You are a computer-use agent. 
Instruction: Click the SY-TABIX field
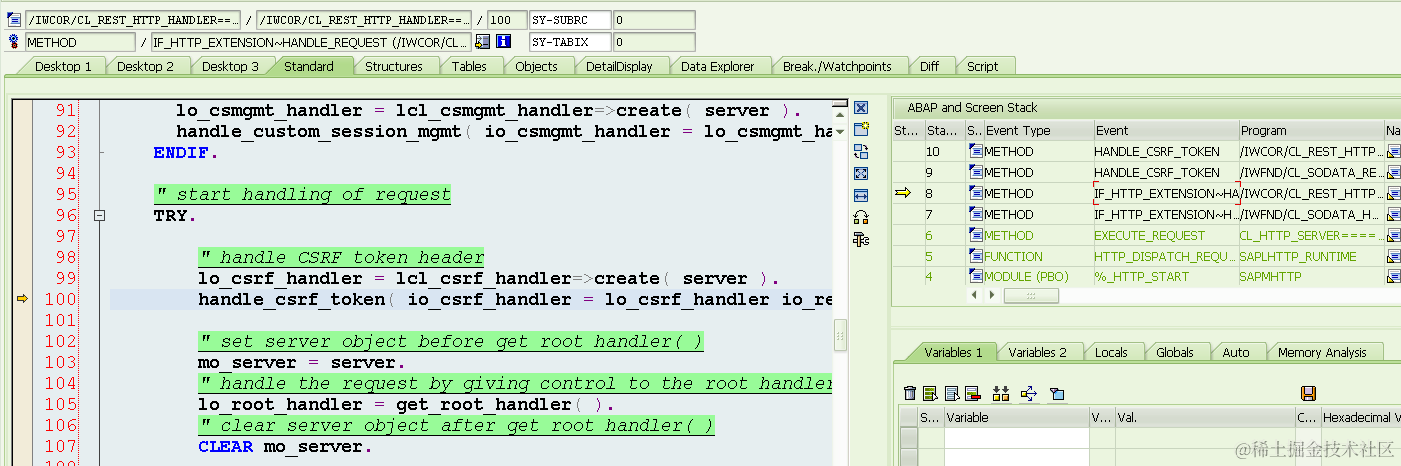[x=570, y=42]
